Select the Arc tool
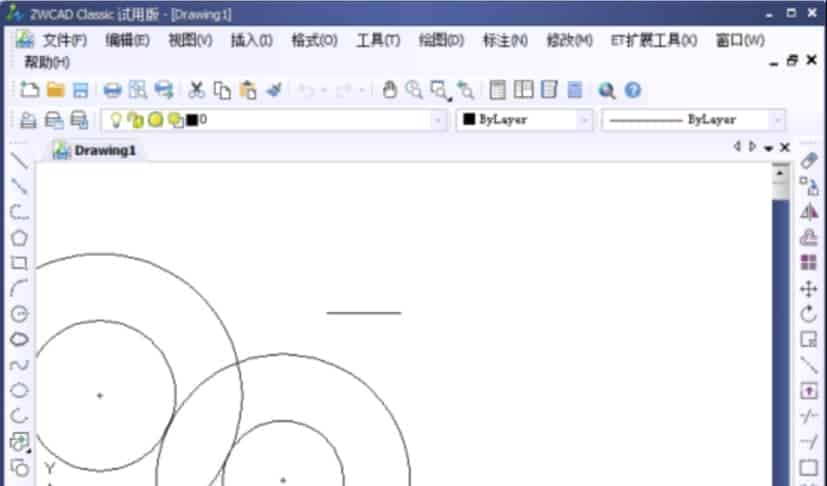The height and width of the screenshot is (486, 827). 20,288
